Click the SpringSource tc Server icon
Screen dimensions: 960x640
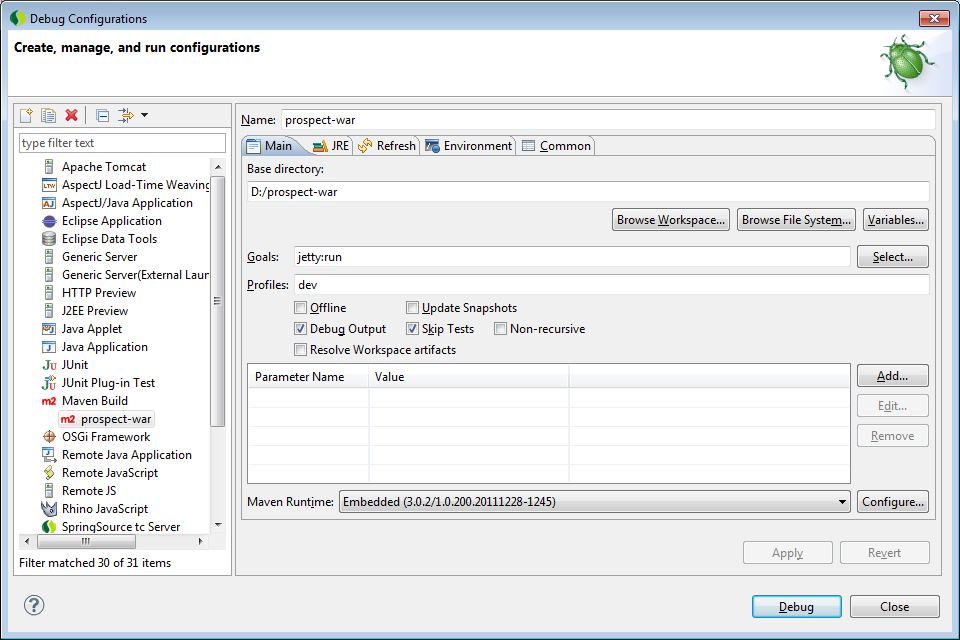[x=49, y=527]
